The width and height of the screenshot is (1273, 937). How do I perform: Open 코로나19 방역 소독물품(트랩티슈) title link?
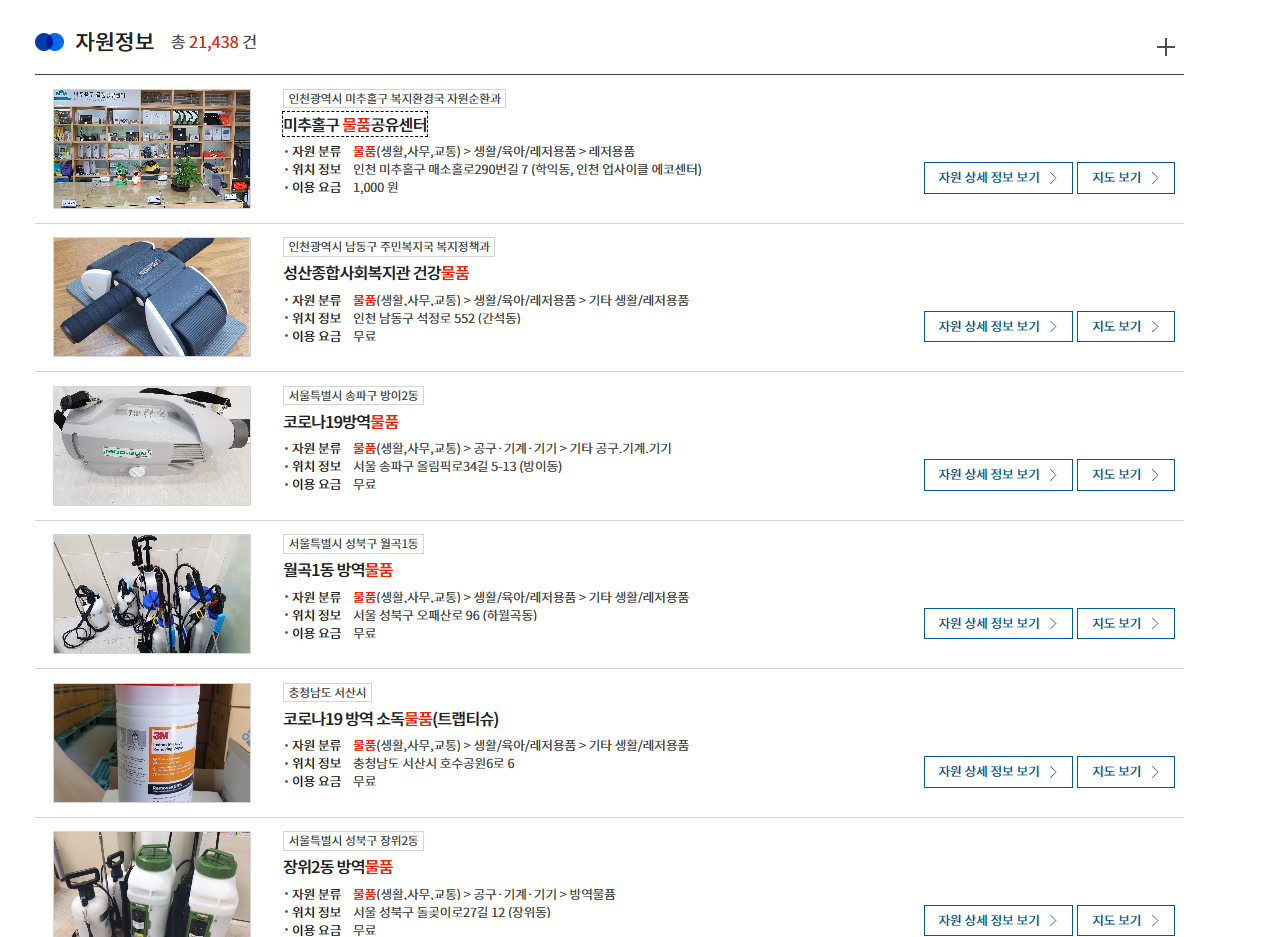coord(391,719)
